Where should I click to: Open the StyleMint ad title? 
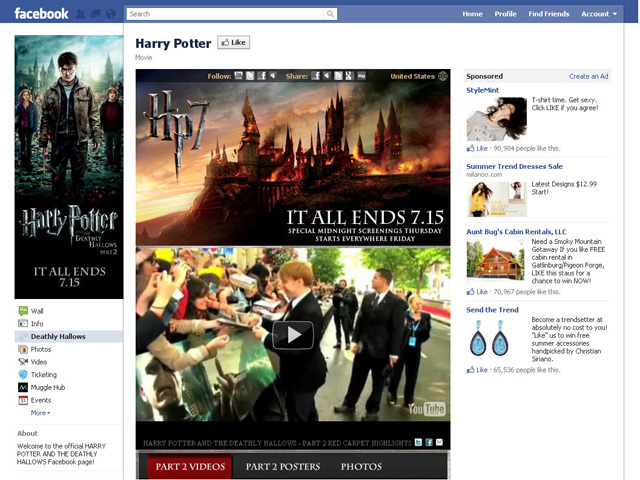(x=482, y=90)
